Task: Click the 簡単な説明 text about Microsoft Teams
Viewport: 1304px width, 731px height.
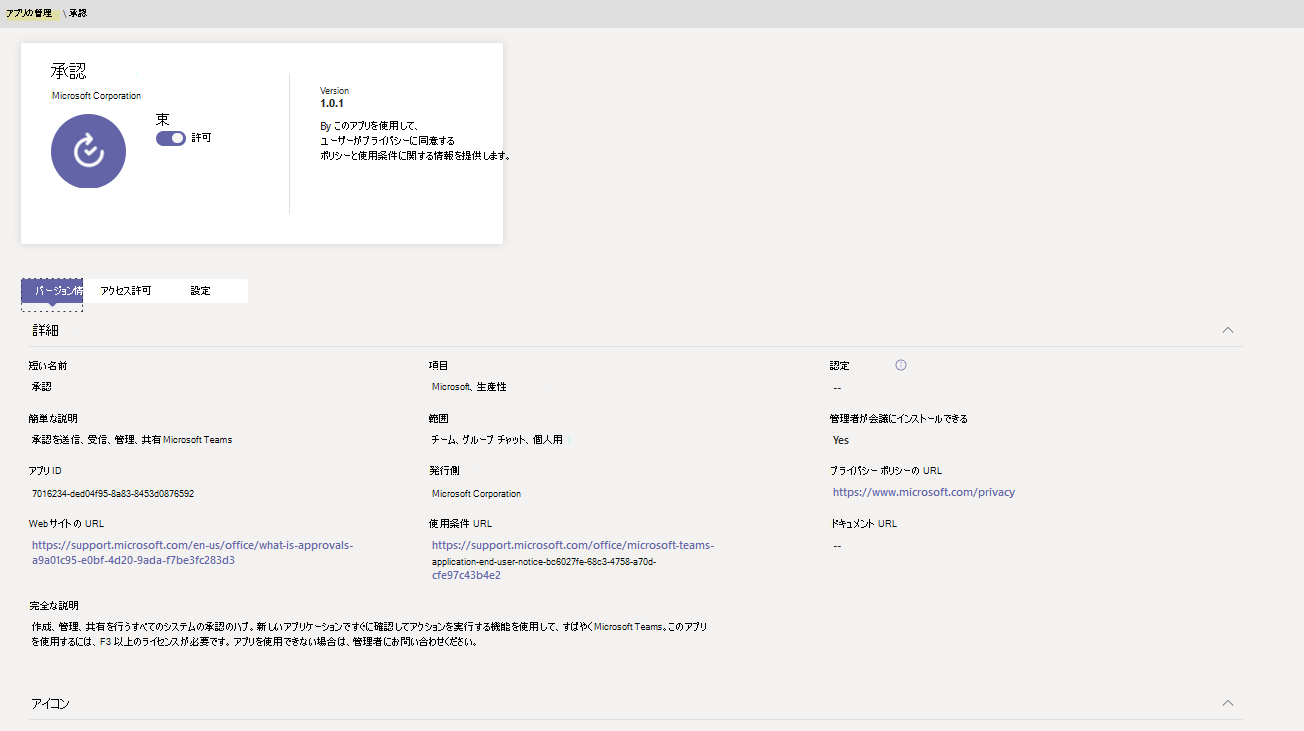Action: click(132, 440)
